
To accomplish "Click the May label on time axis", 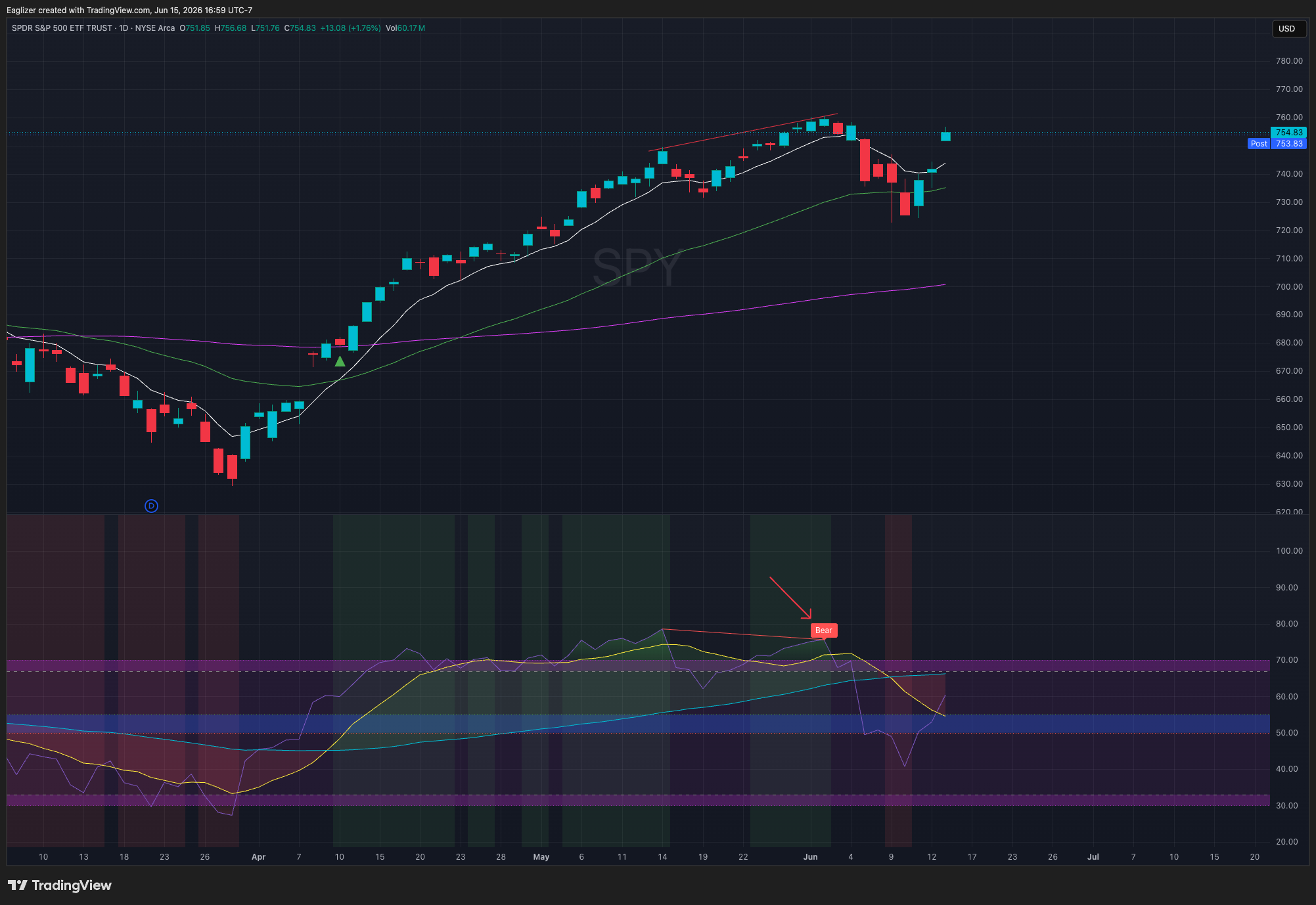I will tap(541, 857).
